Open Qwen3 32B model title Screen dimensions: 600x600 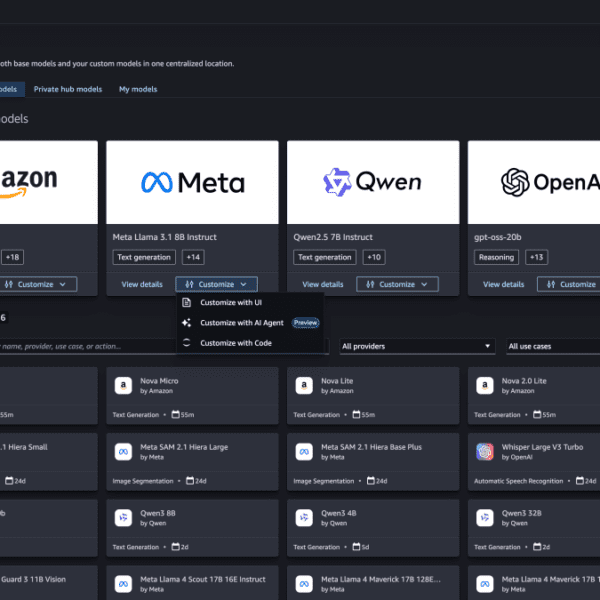click(x=522, y=513)
